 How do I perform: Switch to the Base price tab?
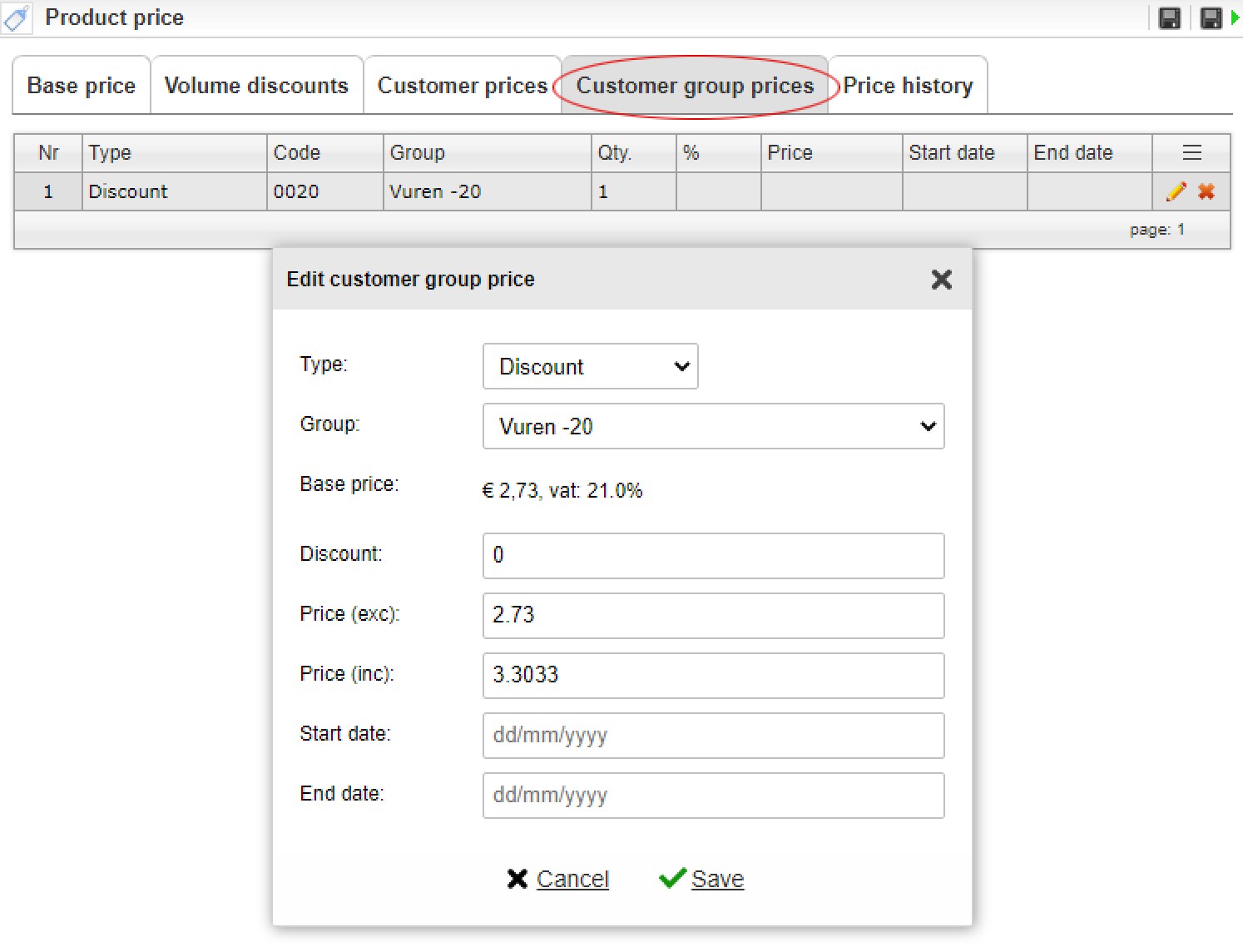click(x=81, y=85)
